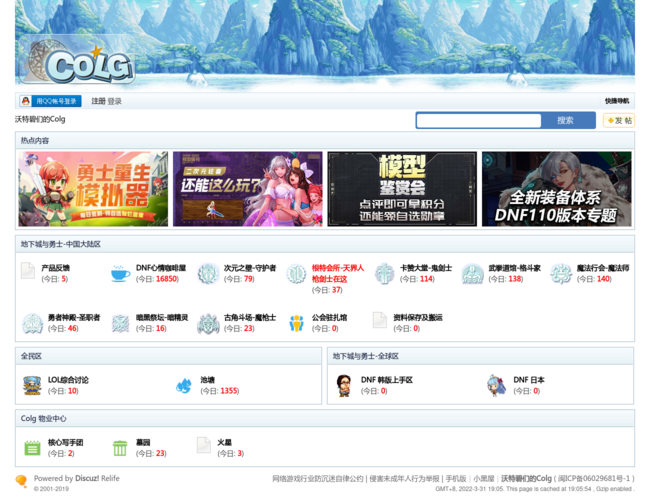650x500 pixels.
Task: Click the 墓园 trash bin icon
Action: click(120, 448)
